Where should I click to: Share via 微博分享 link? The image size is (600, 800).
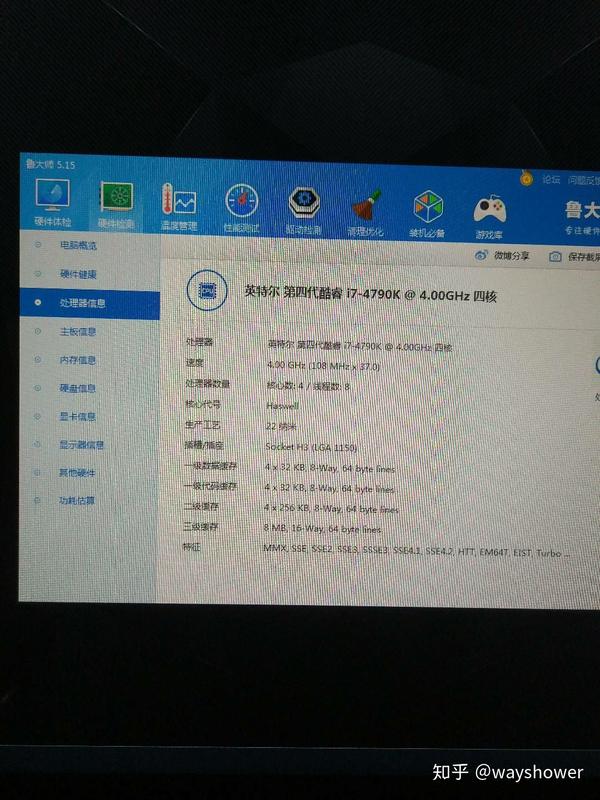(x=511, y=256)
